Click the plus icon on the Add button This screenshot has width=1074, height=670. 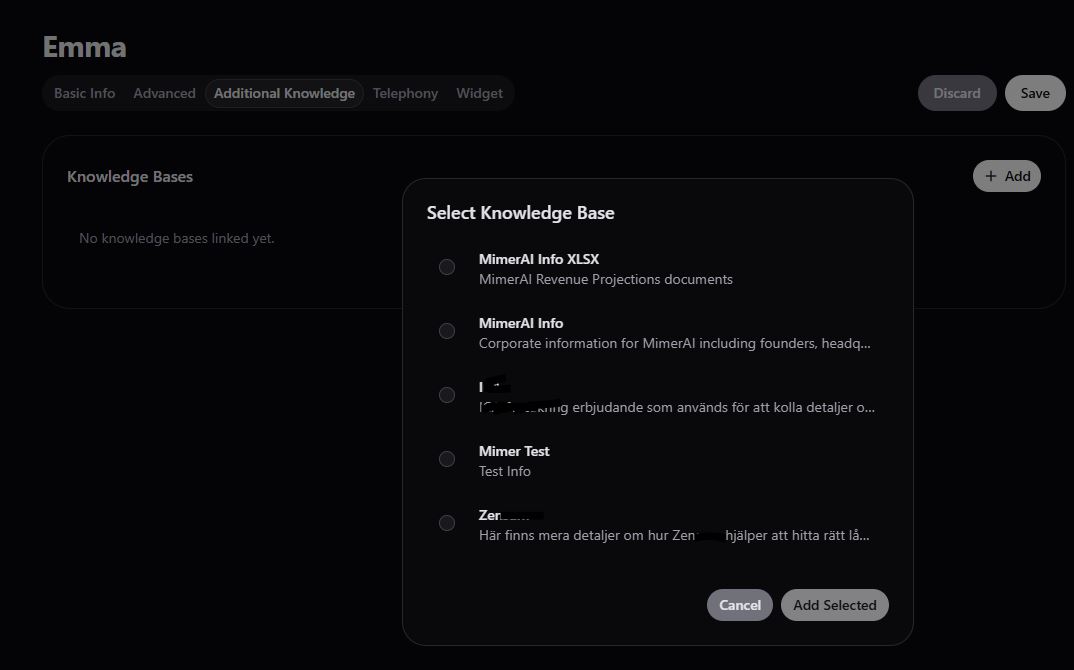[x=992, y=175]
